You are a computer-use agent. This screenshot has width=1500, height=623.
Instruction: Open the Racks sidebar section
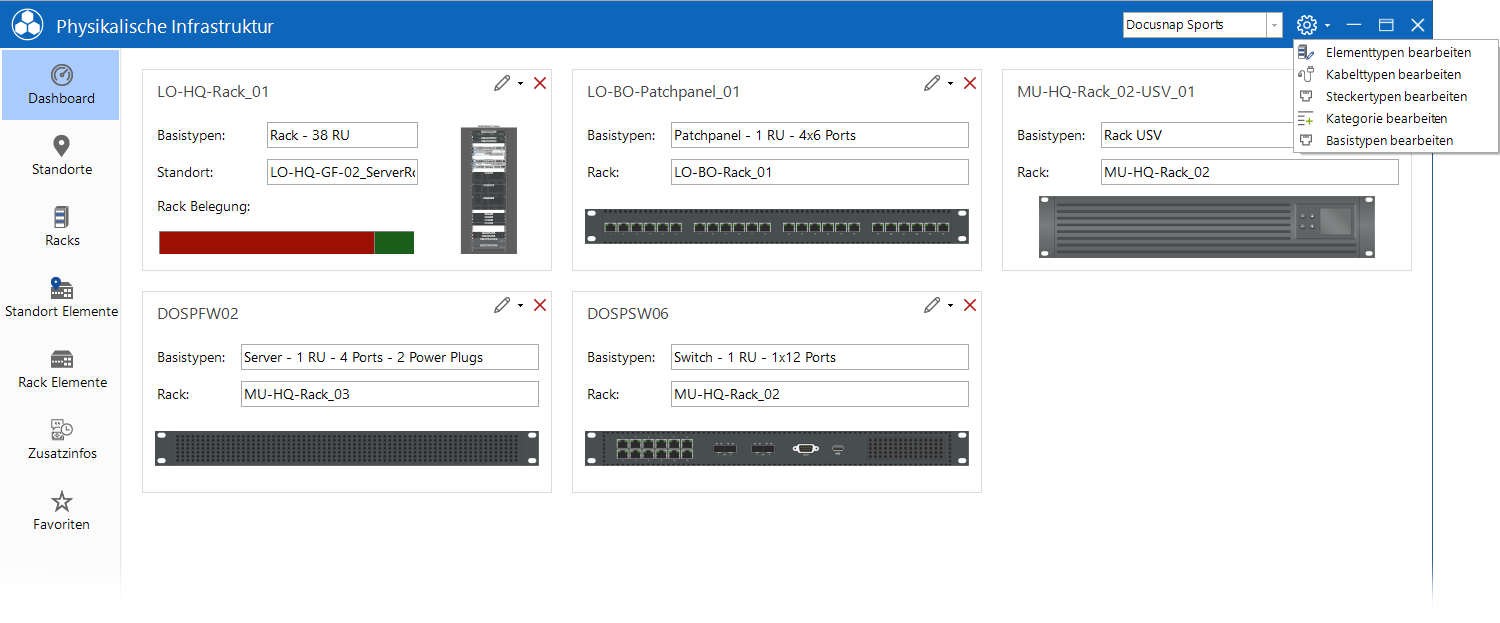click(61, 227)
